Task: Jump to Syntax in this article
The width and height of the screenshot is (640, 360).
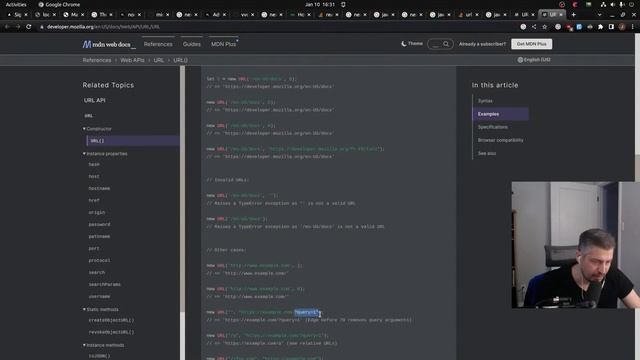Action: (x=485, y=101)
